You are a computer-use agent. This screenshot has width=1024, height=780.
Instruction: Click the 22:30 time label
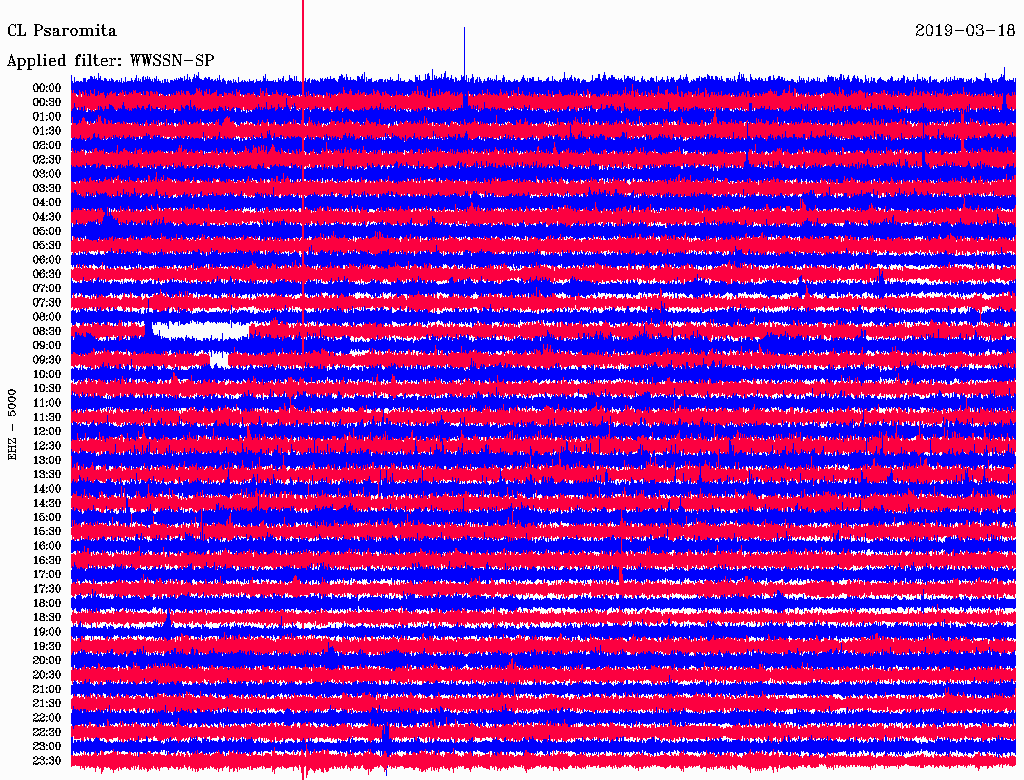47,732
